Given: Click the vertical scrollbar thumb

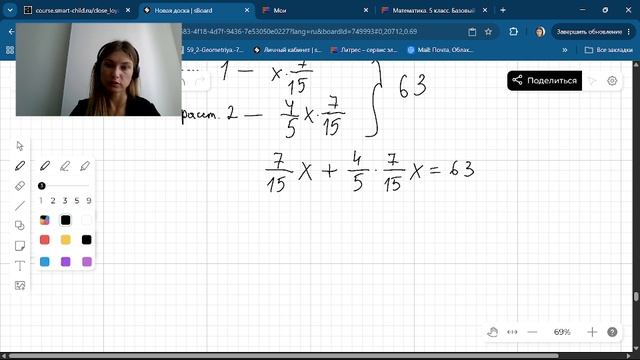Looking at the screenshot, I should (x=636, y=297).
